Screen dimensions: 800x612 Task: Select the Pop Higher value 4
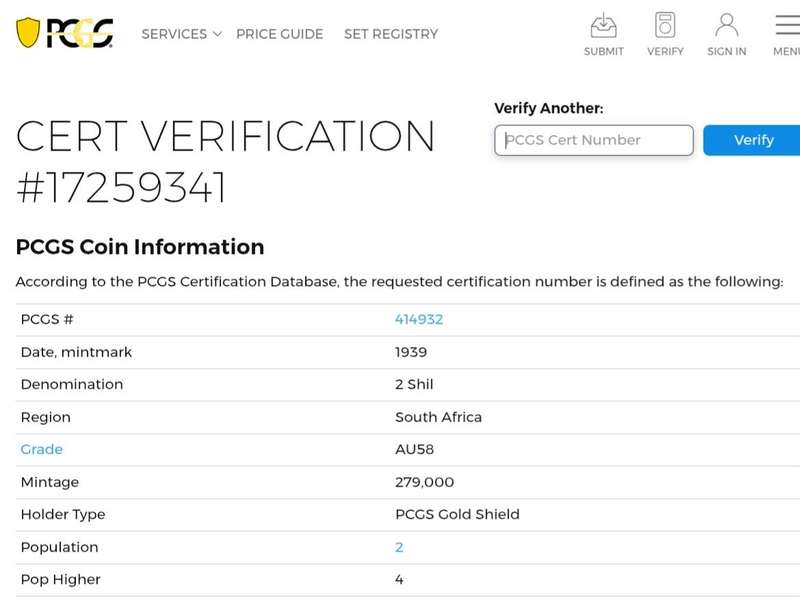(399, 579)
